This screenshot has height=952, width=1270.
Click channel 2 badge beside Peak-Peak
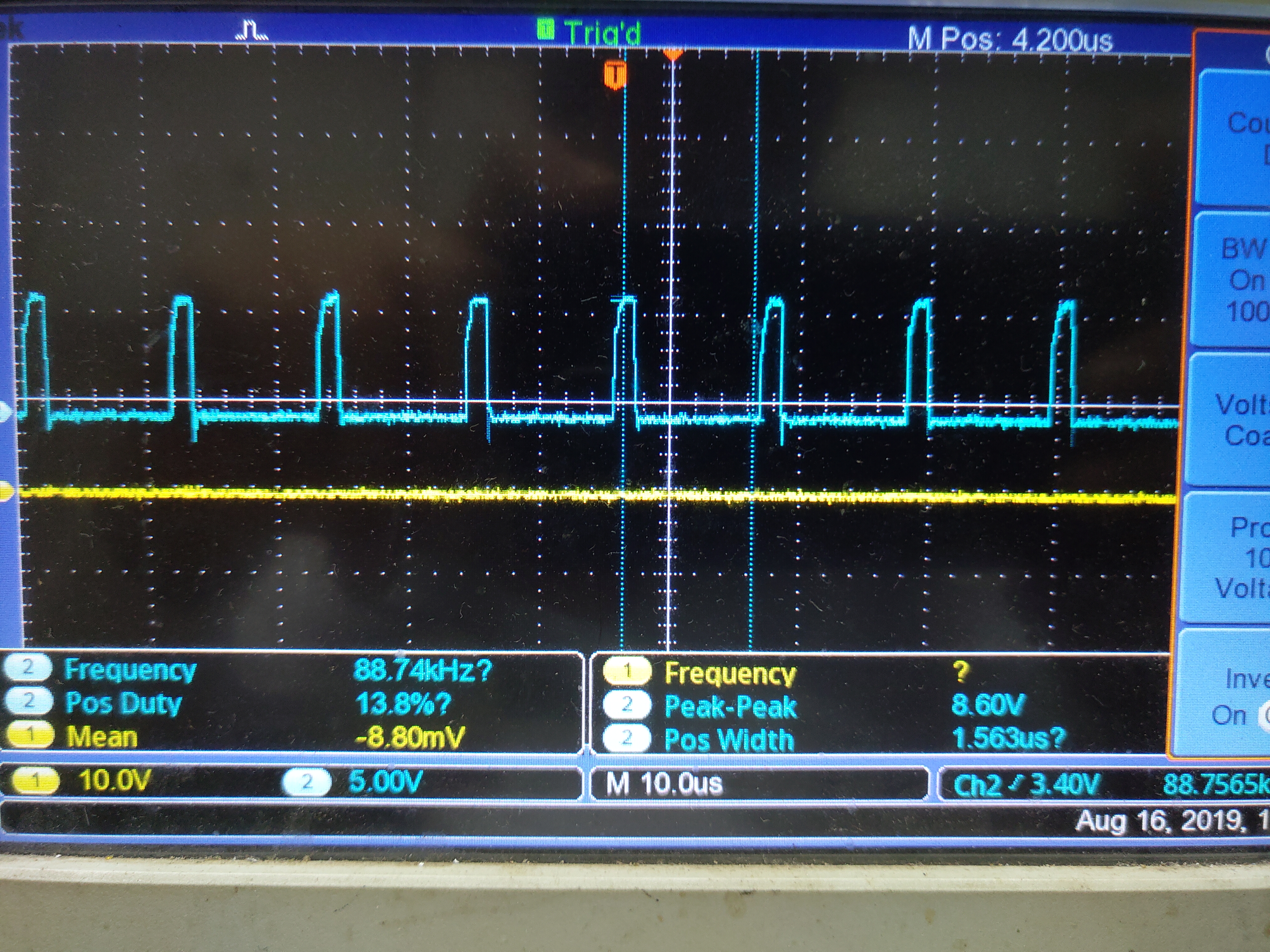click(626, 705)
